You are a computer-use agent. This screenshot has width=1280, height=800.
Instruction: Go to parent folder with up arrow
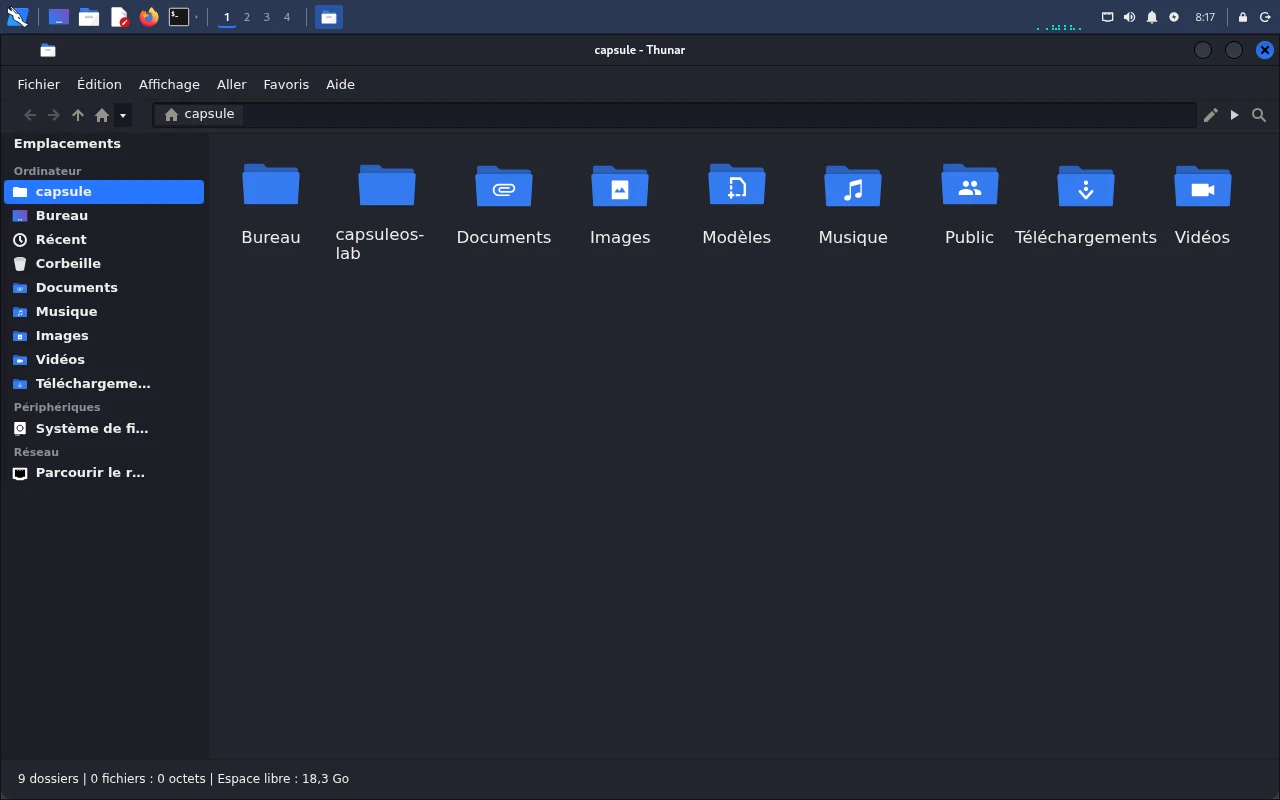tap(78, 115)
